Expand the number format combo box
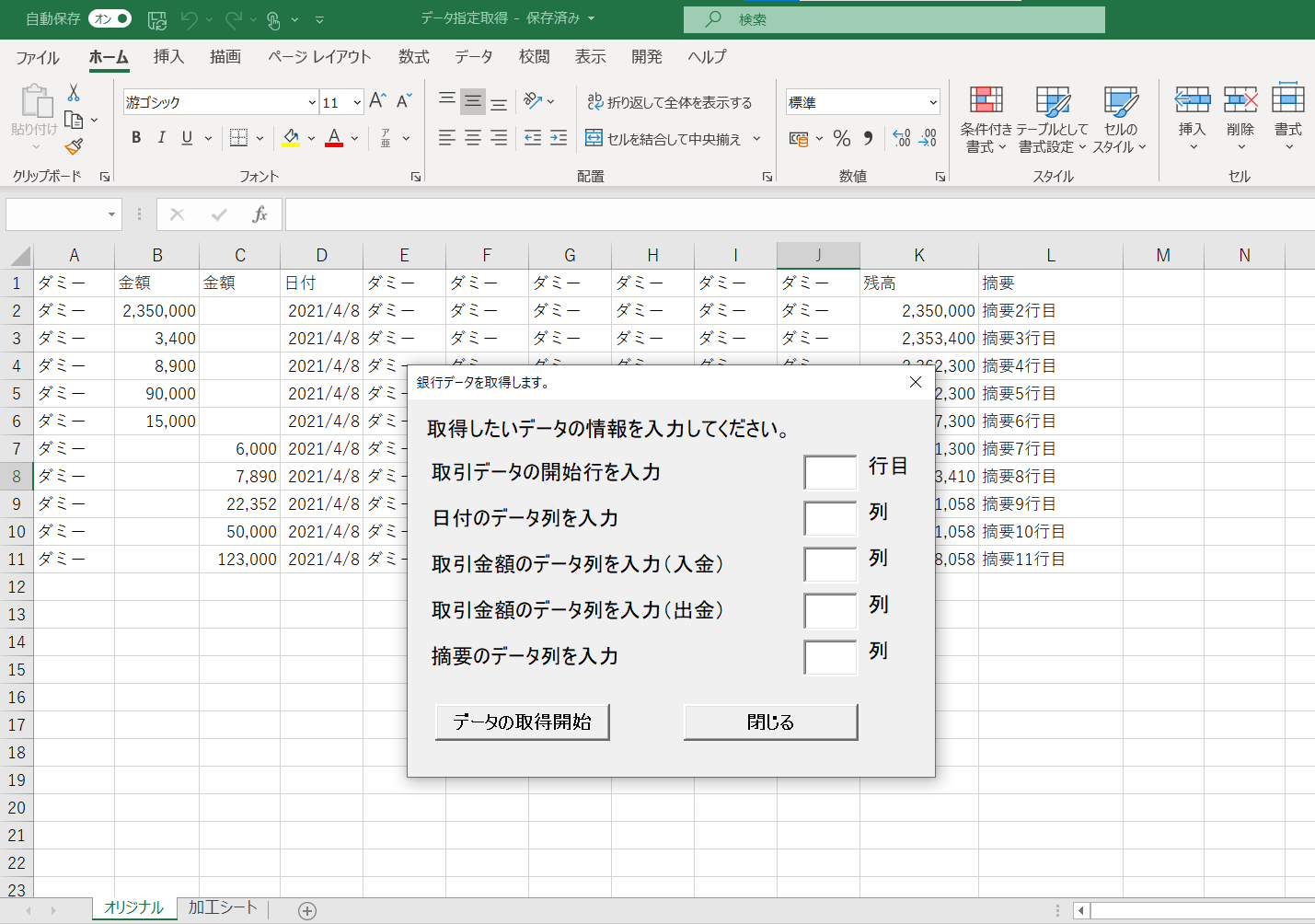This screenshot has width=1315, height=924. (932, 102)
